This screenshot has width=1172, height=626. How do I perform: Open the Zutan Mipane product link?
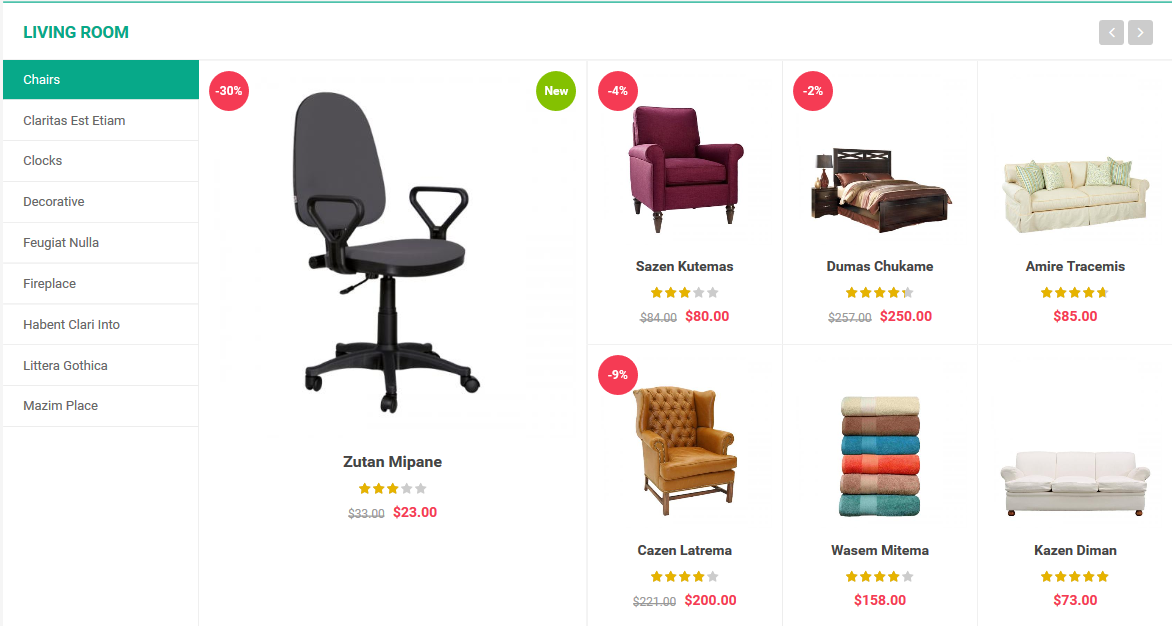pos(392,462)
